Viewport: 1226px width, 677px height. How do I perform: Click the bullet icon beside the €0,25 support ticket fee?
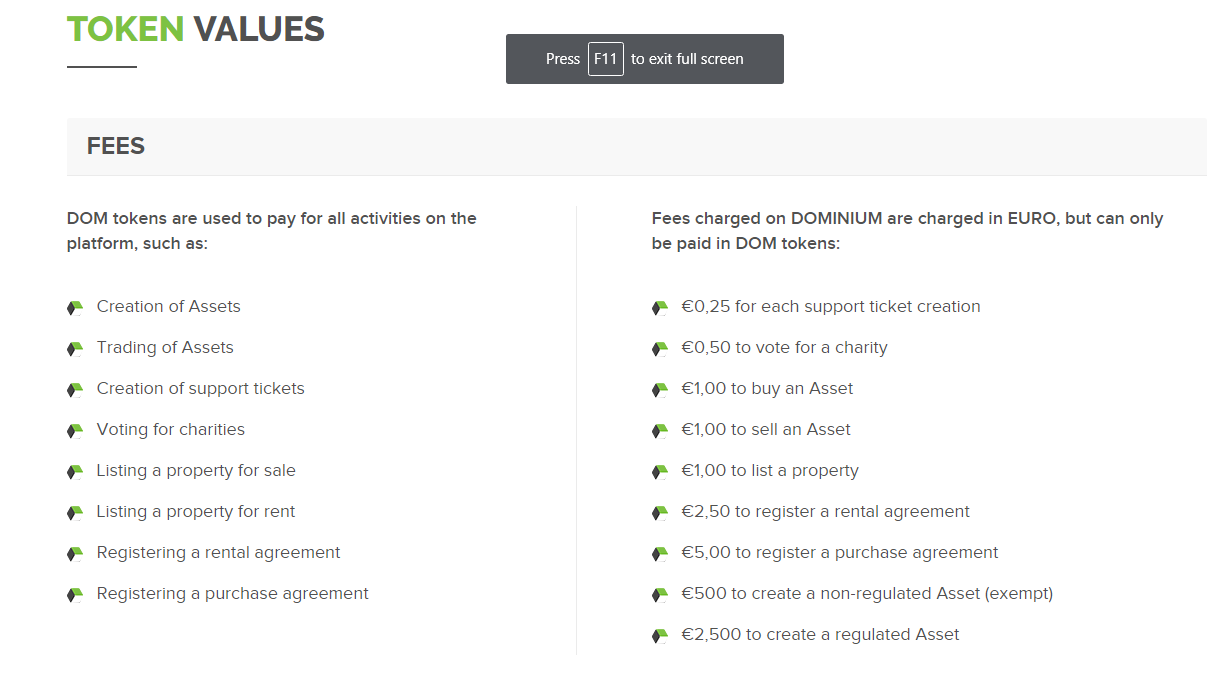(x=660, y=308)
